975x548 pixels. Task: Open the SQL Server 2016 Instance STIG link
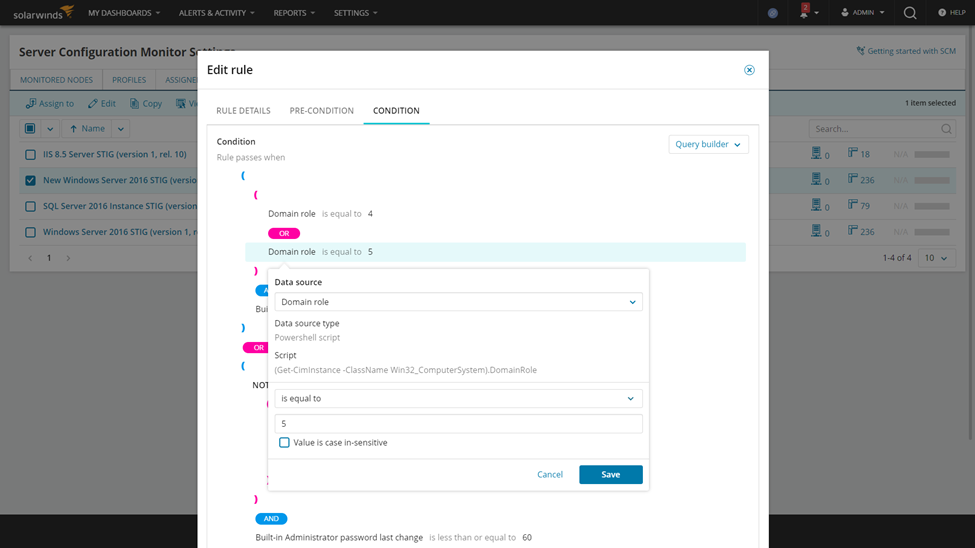click(x=120, y=206)
